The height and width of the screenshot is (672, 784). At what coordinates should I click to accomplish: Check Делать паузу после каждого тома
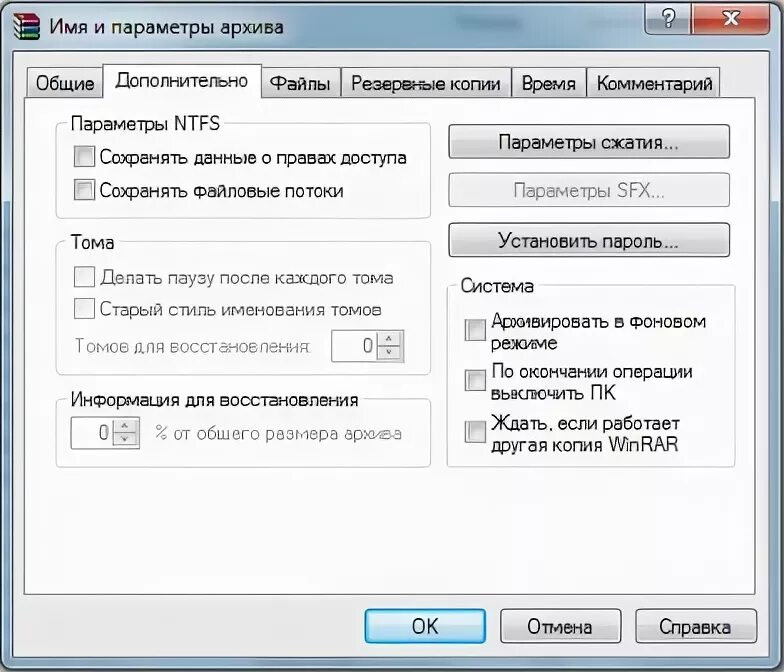(84, 277)
